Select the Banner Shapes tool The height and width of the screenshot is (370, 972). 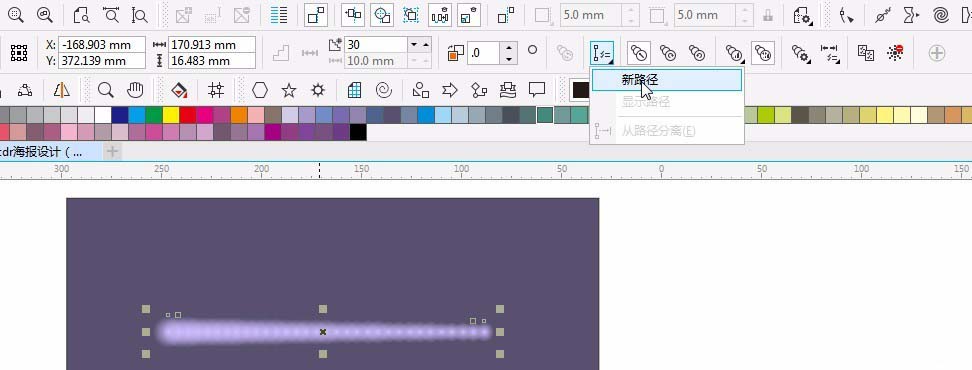click(x=508, y=91)
